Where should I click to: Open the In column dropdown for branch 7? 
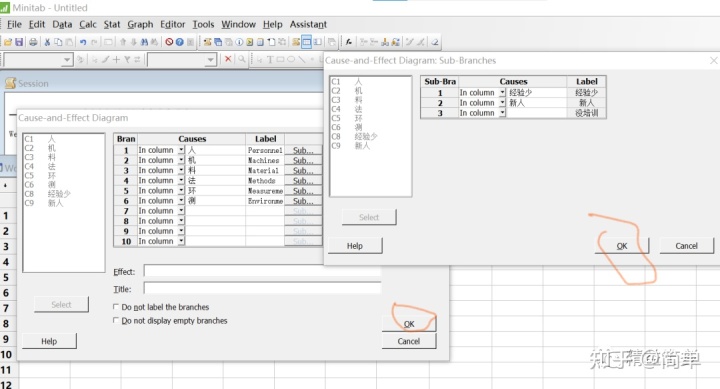[181, 210]
